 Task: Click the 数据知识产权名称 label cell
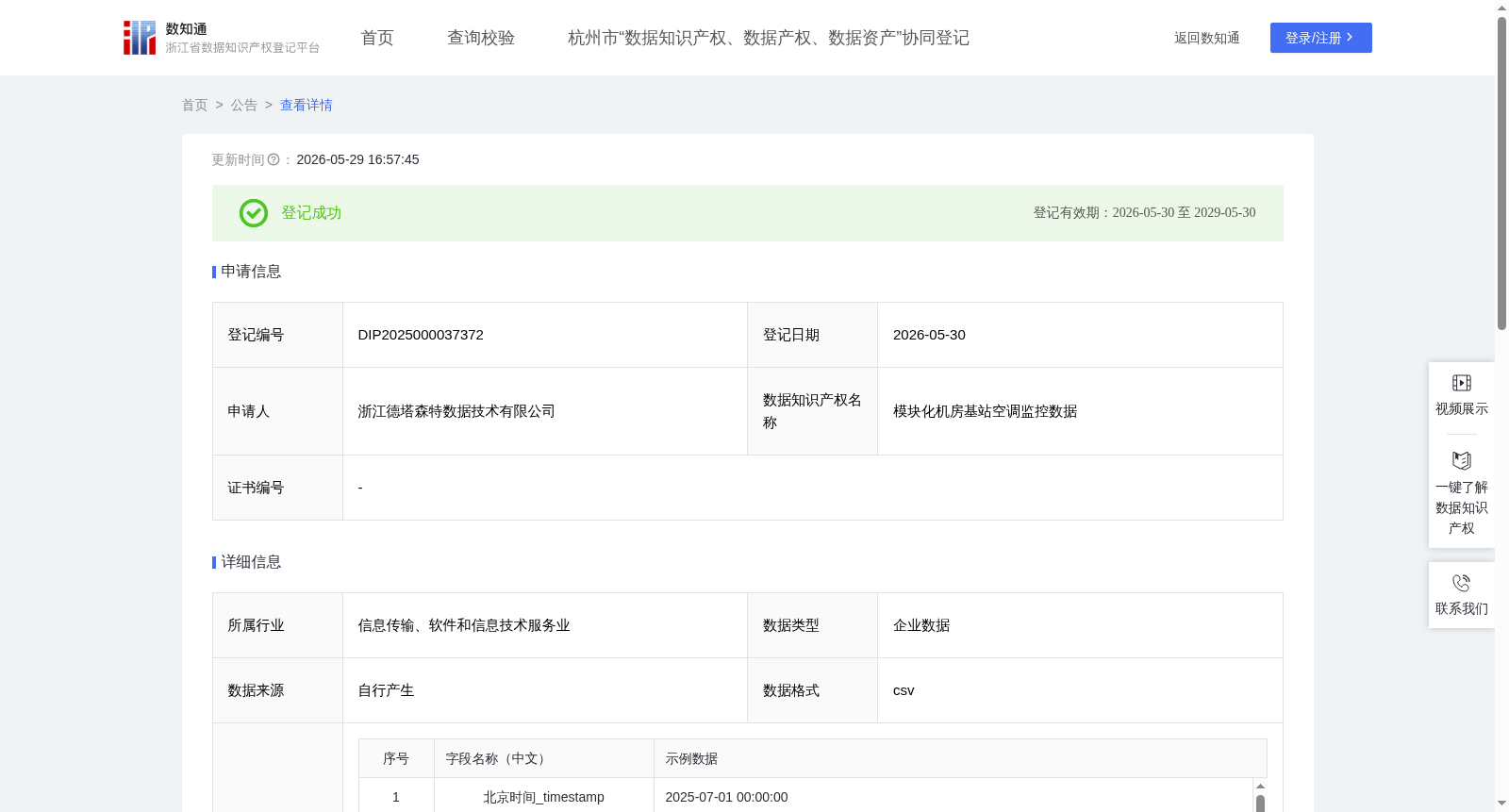click(812, 411)
